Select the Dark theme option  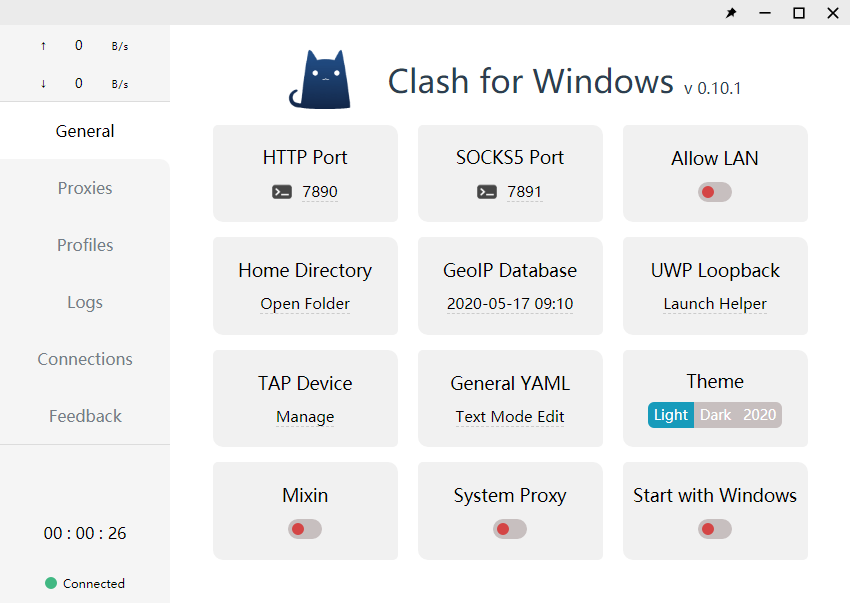tap(715, 415)
